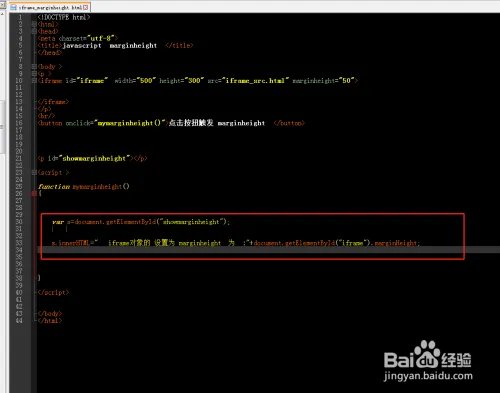Click line number 35 in the gutter
500x393 pixels.
coord(19,257)
